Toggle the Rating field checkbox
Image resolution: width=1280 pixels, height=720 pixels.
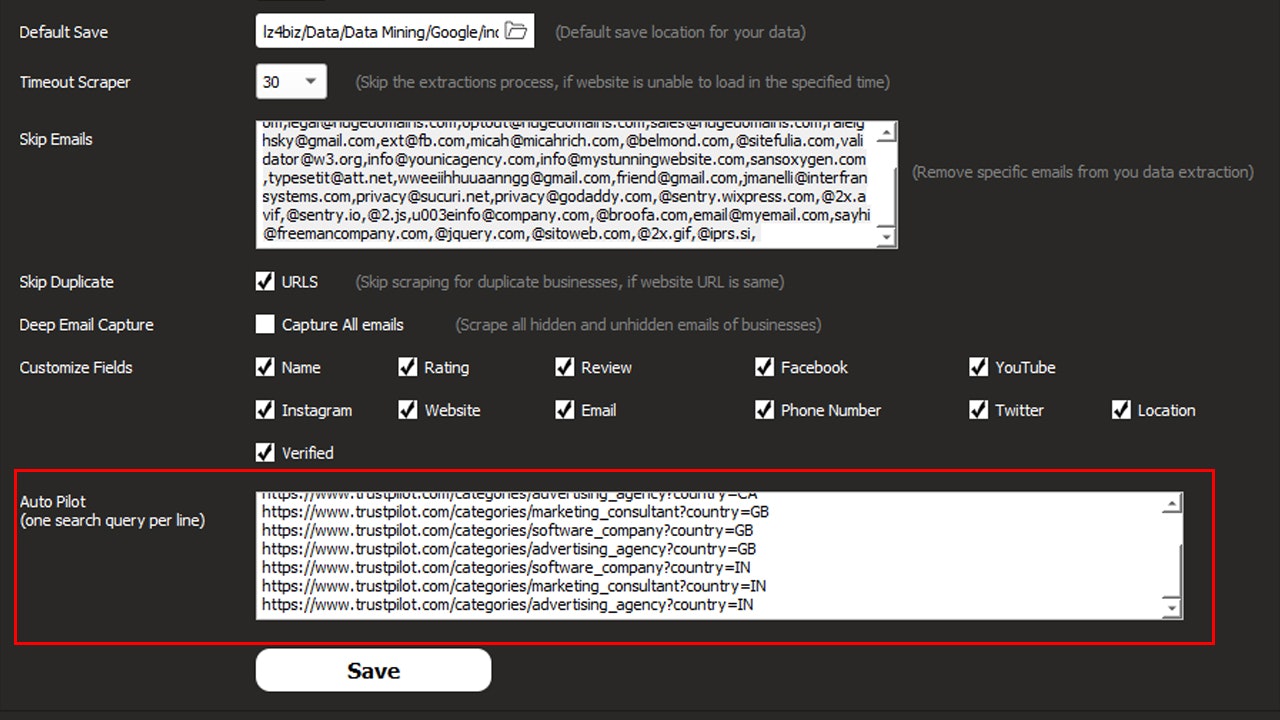(x=407, y=367)
